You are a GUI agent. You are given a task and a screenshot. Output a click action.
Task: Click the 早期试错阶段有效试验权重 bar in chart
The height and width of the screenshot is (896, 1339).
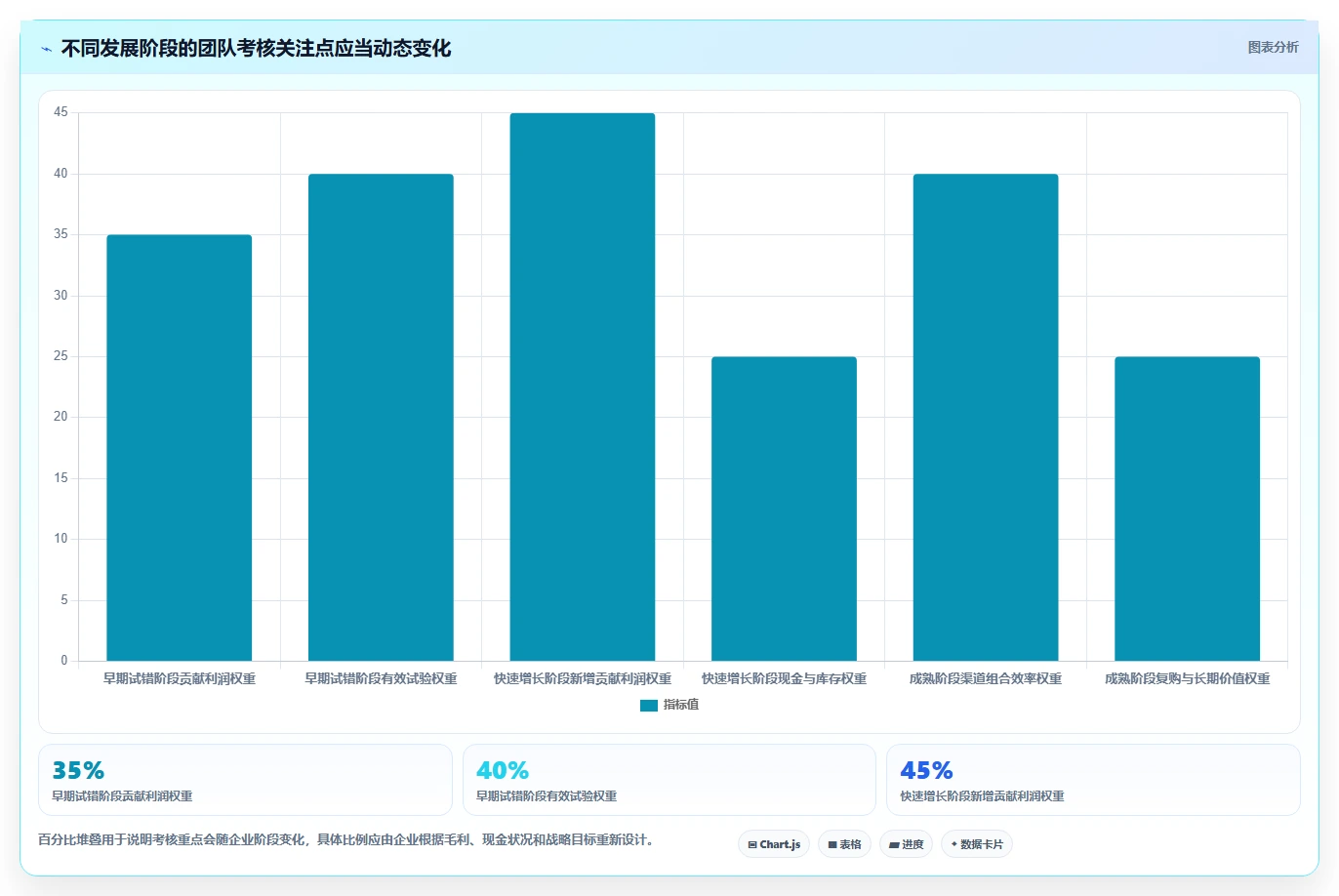click(x=381, y=418)
